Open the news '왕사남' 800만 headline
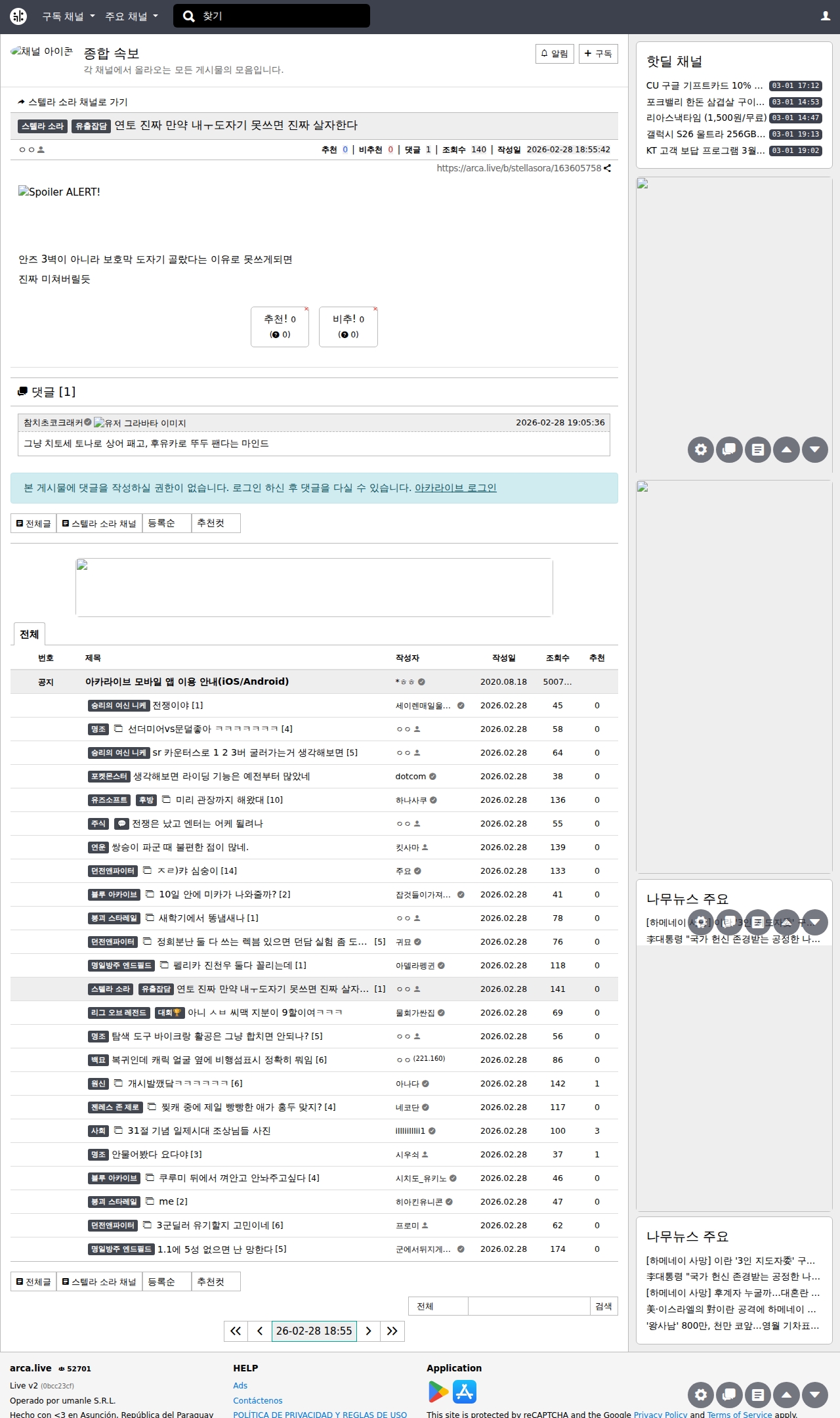840x1418 pixels. [x=733, y=1325]
